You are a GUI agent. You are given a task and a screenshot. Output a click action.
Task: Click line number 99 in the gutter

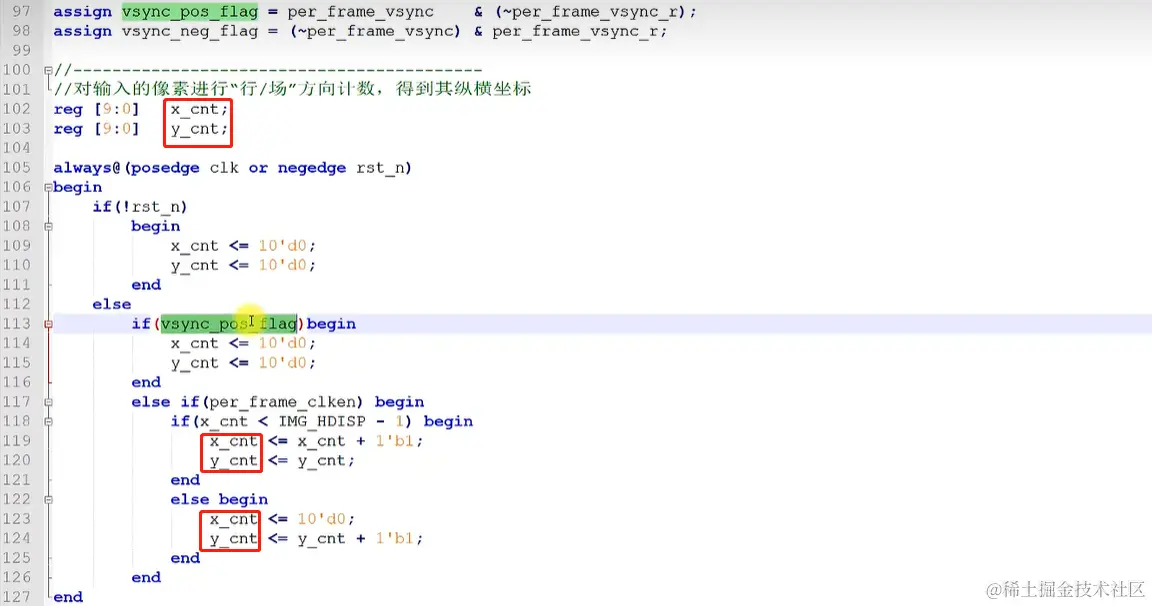[x=21, y=51]
